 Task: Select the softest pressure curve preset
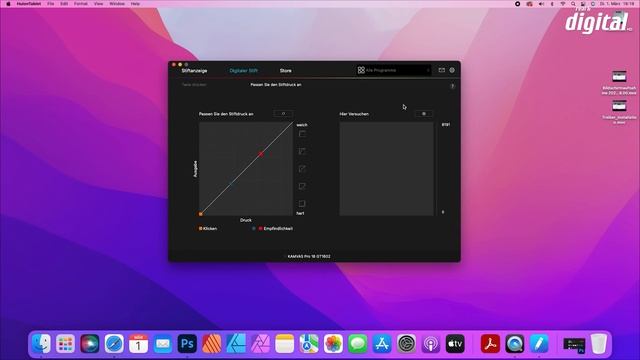coord(302,134)
